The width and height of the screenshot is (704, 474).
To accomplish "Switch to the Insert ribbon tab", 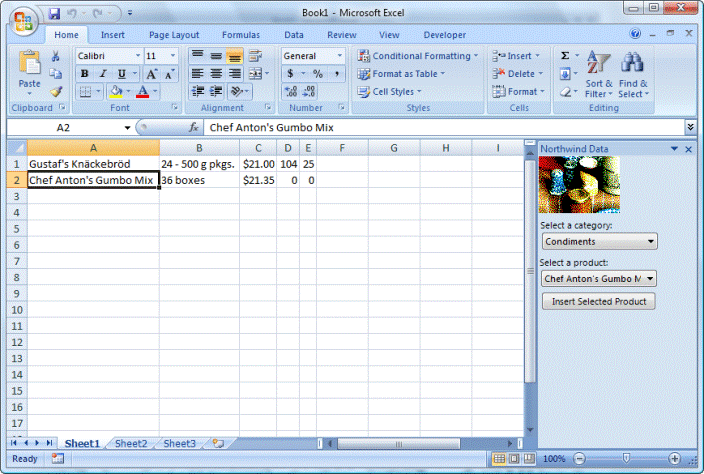I will tap(113, 35).
